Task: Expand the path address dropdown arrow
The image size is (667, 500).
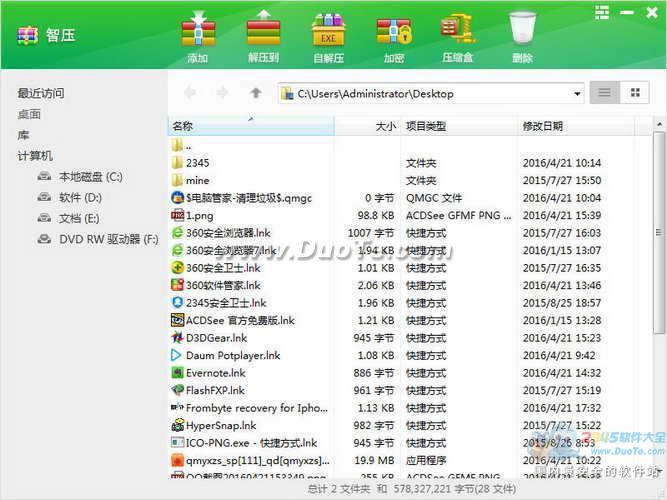Action: tap(577, 93)
